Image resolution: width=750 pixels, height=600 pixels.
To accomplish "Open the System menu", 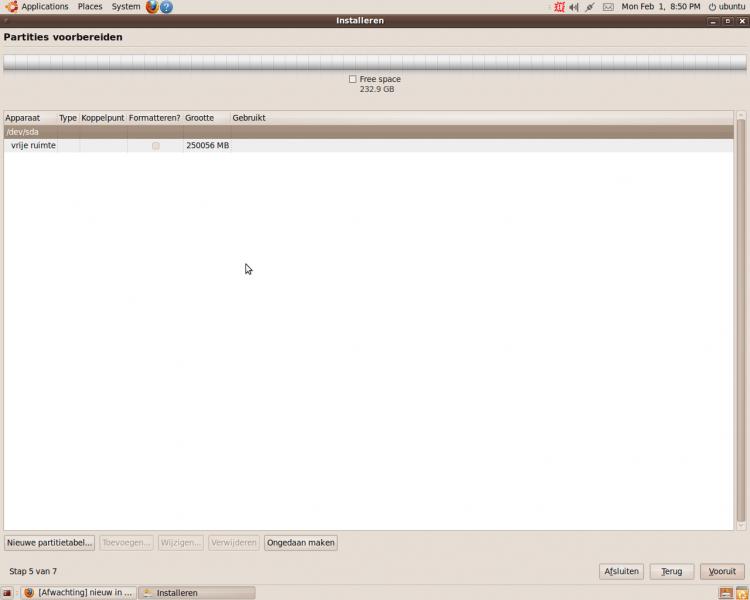I will tap(126, 7).
